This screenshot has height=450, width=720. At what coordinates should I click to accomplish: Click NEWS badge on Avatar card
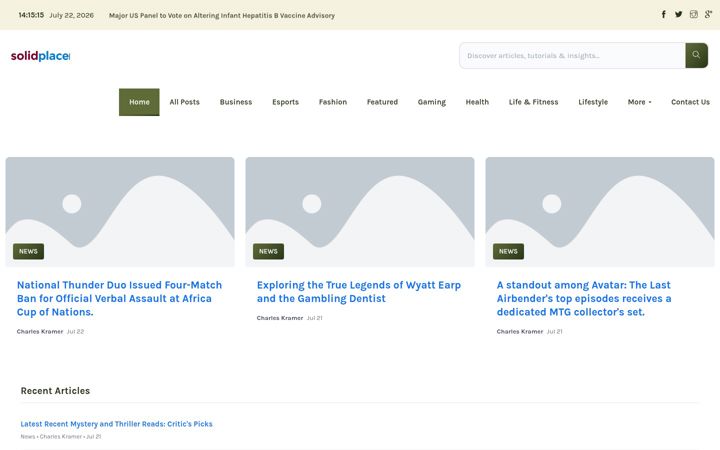point(508,251)
